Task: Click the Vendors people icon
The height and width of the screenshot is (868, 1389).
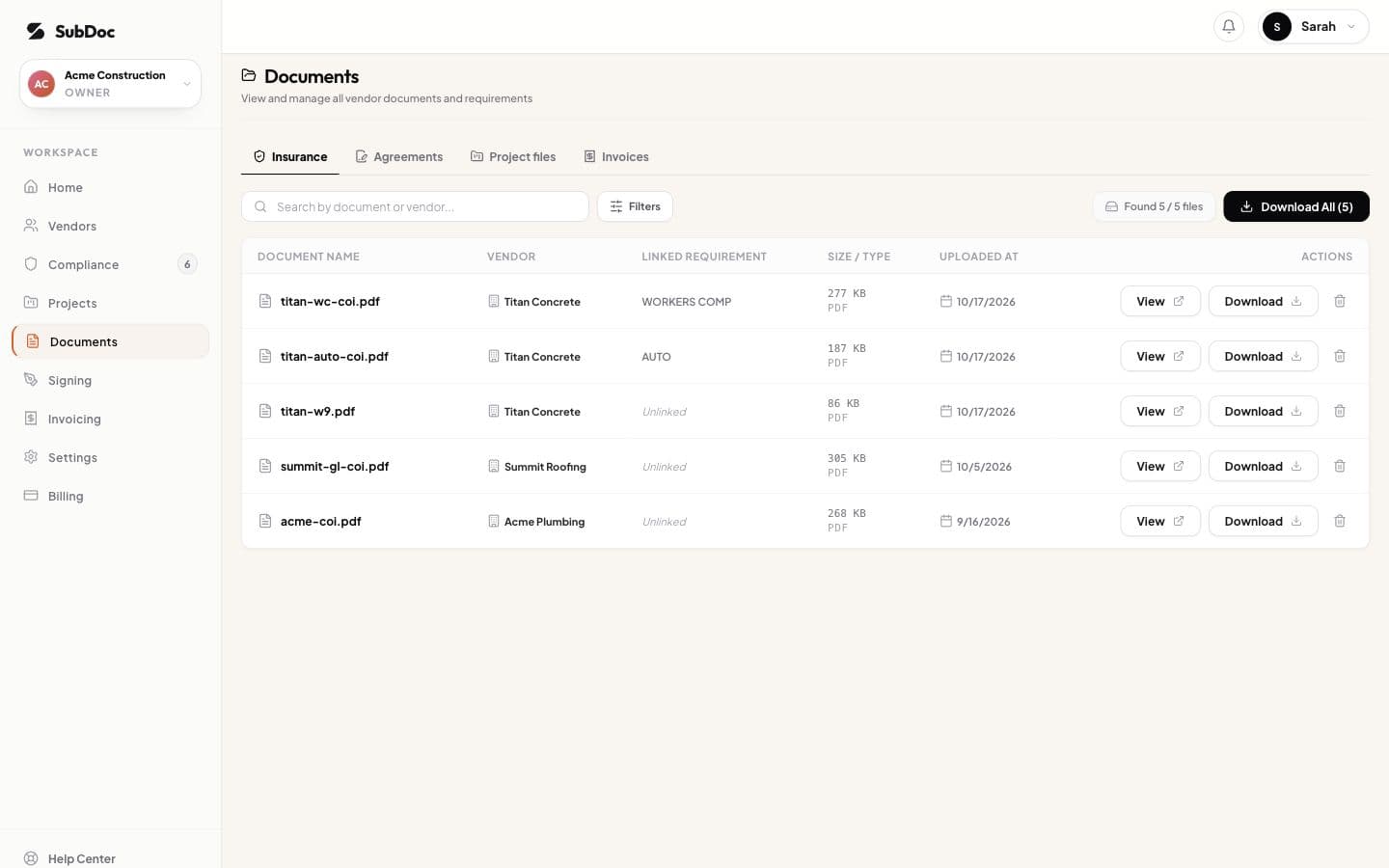Action: (31, 226)
